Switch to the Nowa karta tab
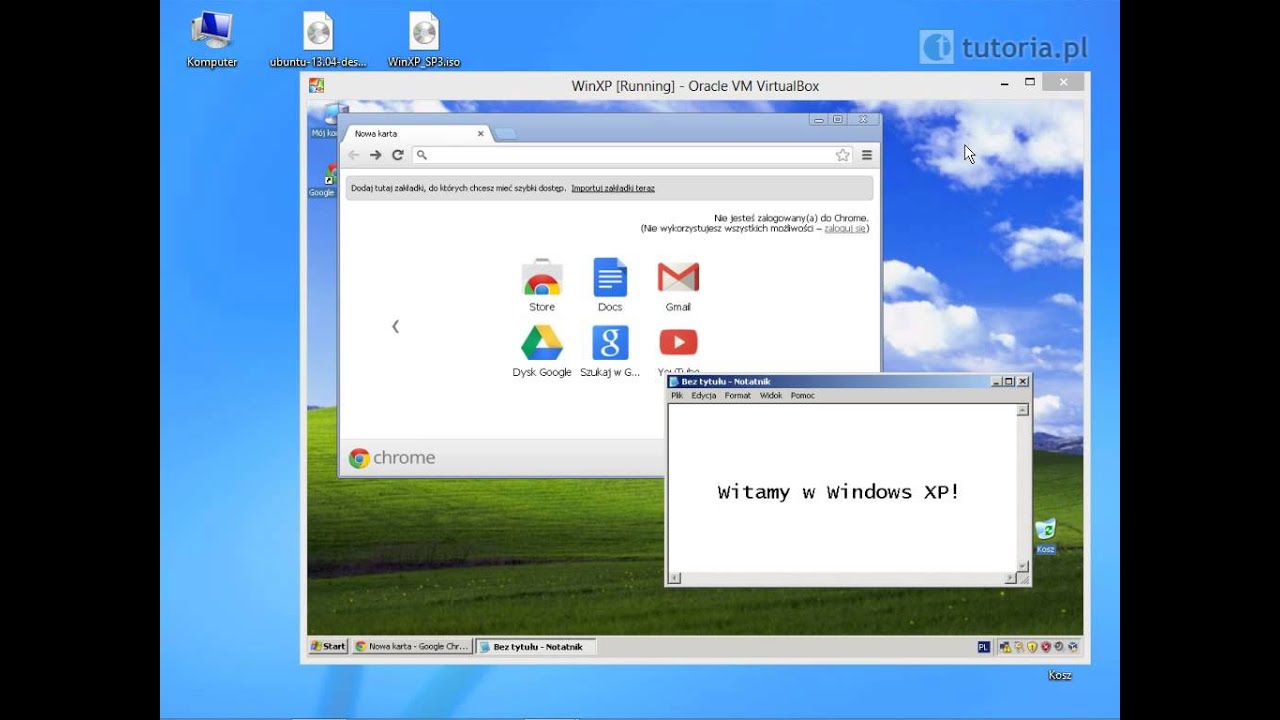 pyautogui.click(x=415, y=133)
